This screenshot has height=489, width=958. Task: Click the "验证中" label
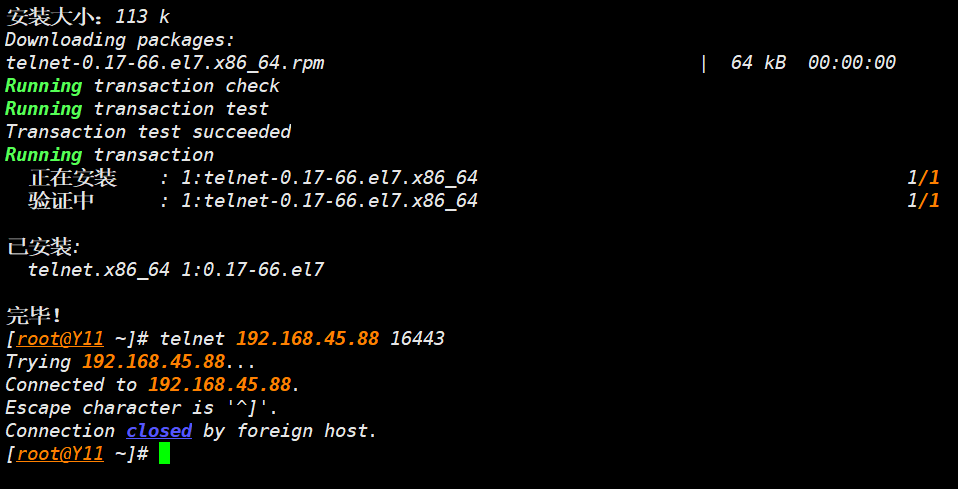[62, 201]
